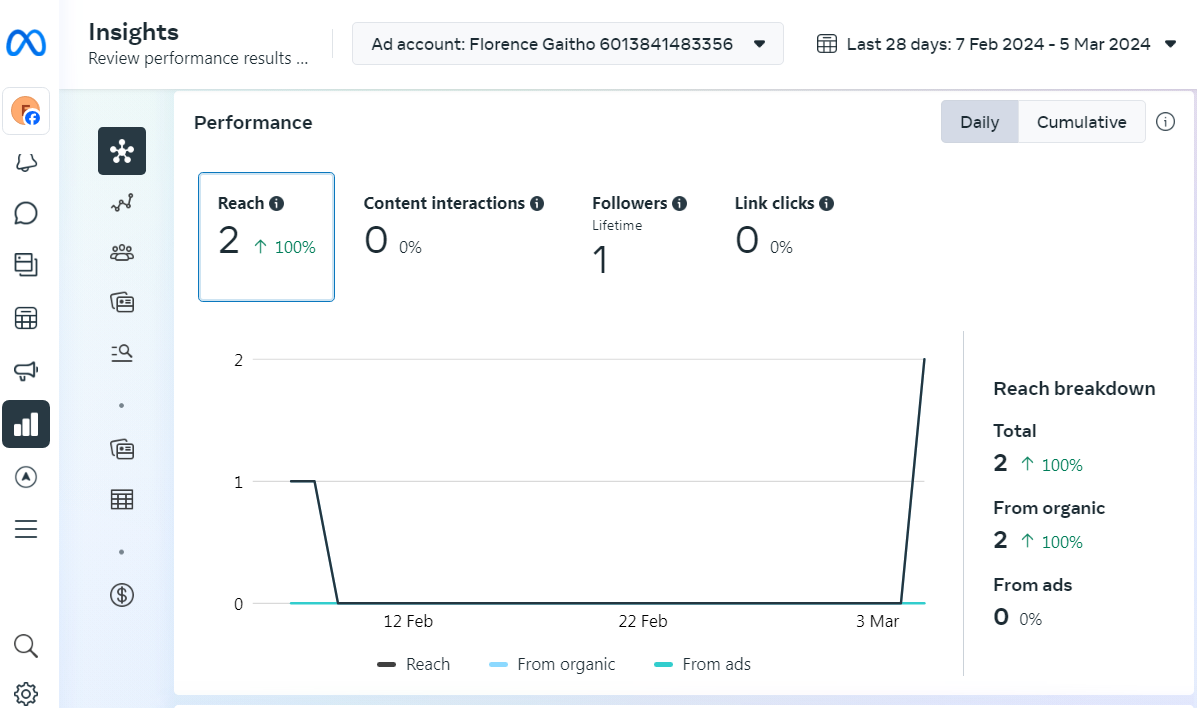Open Audience insights with the people icon
1197x708 pixels.
click(x=121, y=252)
